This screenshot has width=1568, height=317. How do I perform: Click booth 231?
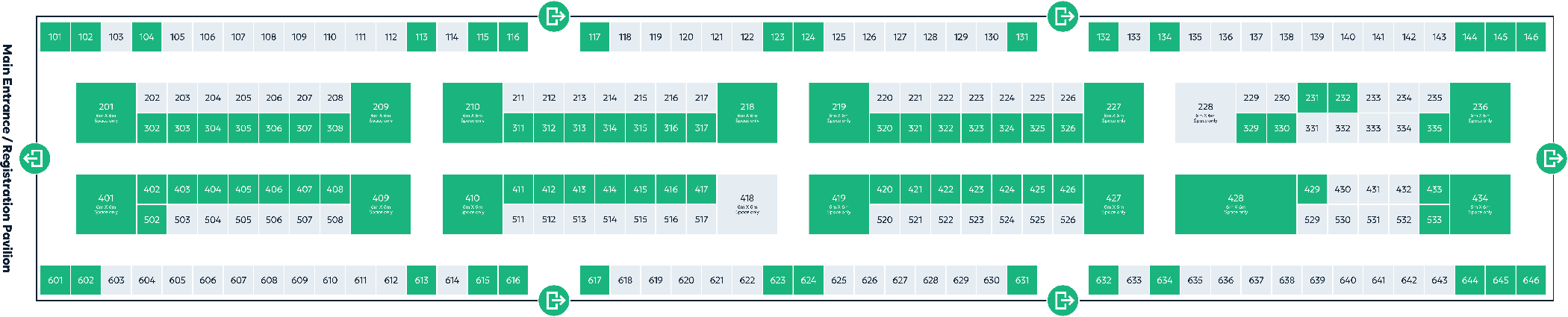pyautogui.click(x=1312, y=98)
